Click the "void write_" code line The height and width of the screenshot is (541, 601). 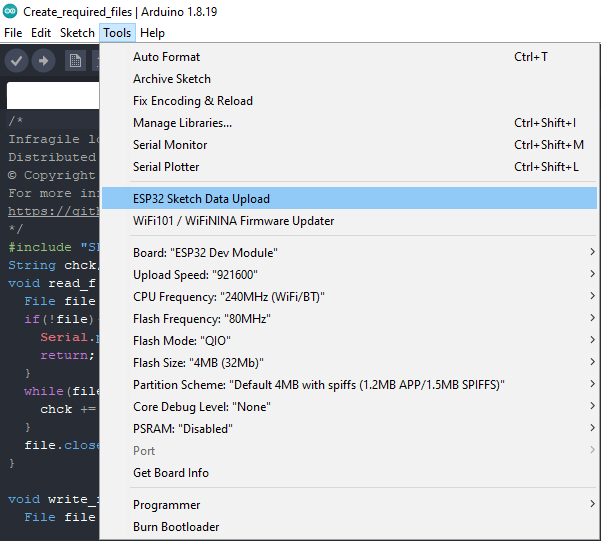53,499
